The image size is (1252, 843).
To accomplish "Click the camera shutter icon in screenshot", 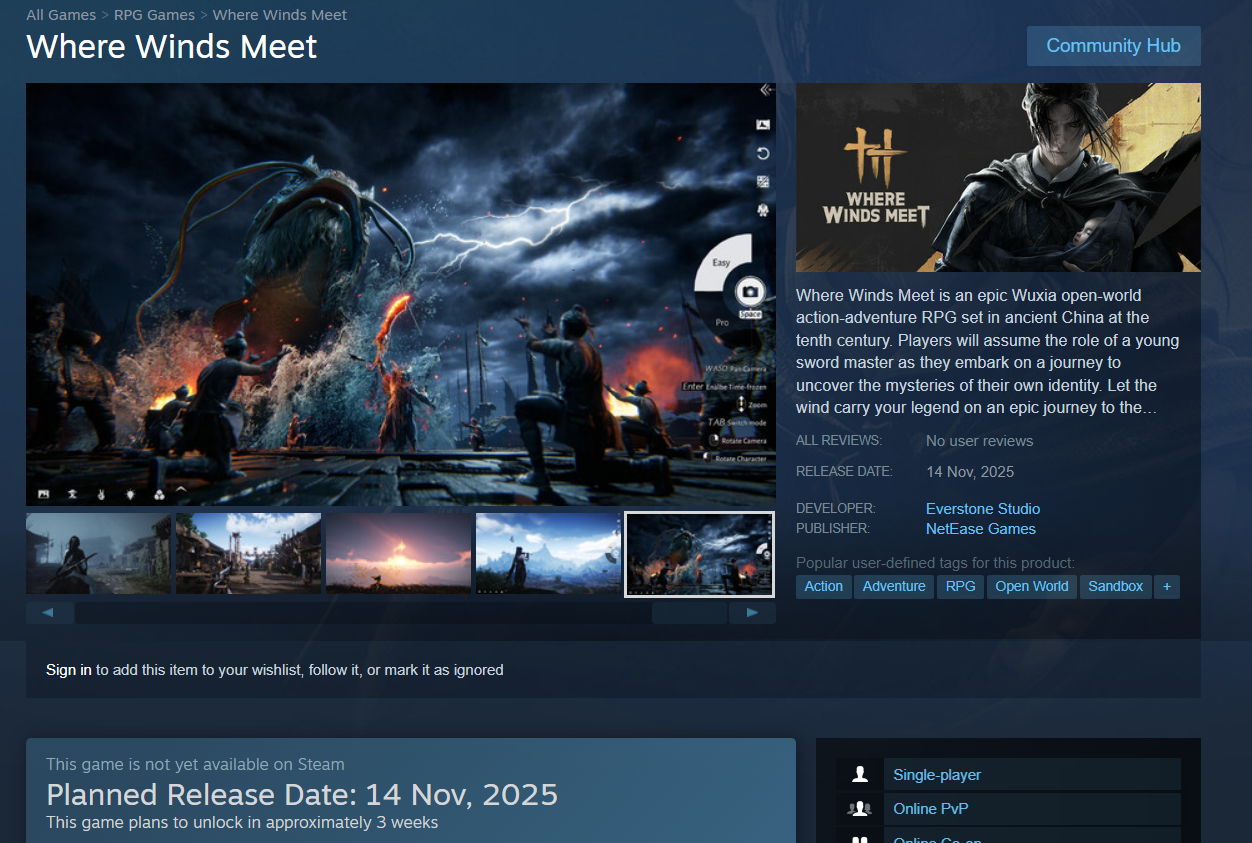I will coord(750,292).
